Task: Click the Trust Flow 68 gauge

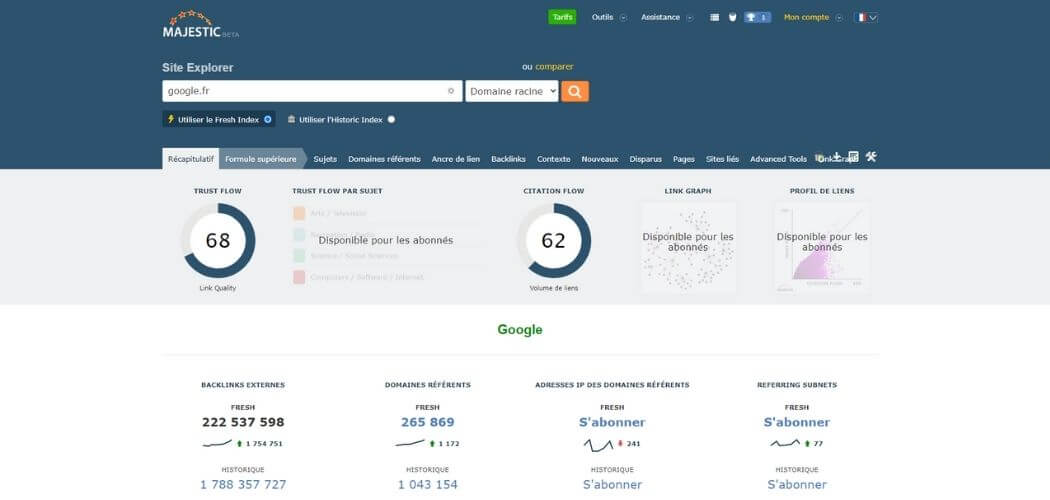Action: point(218,240)
